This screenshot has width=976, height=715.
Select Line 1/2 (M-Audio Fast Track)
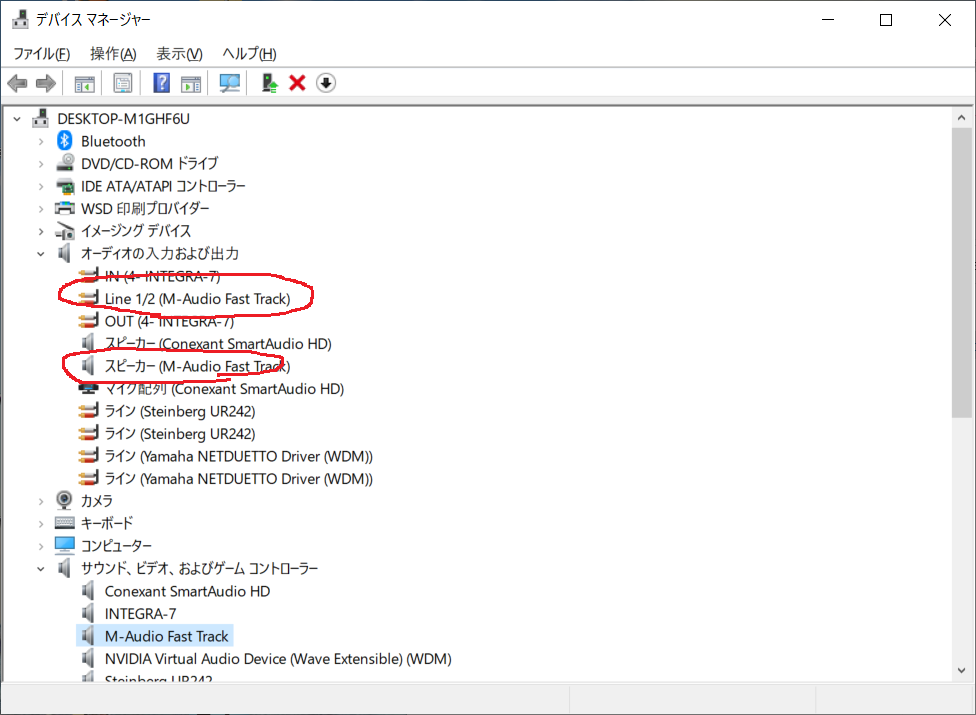(197, 299)
